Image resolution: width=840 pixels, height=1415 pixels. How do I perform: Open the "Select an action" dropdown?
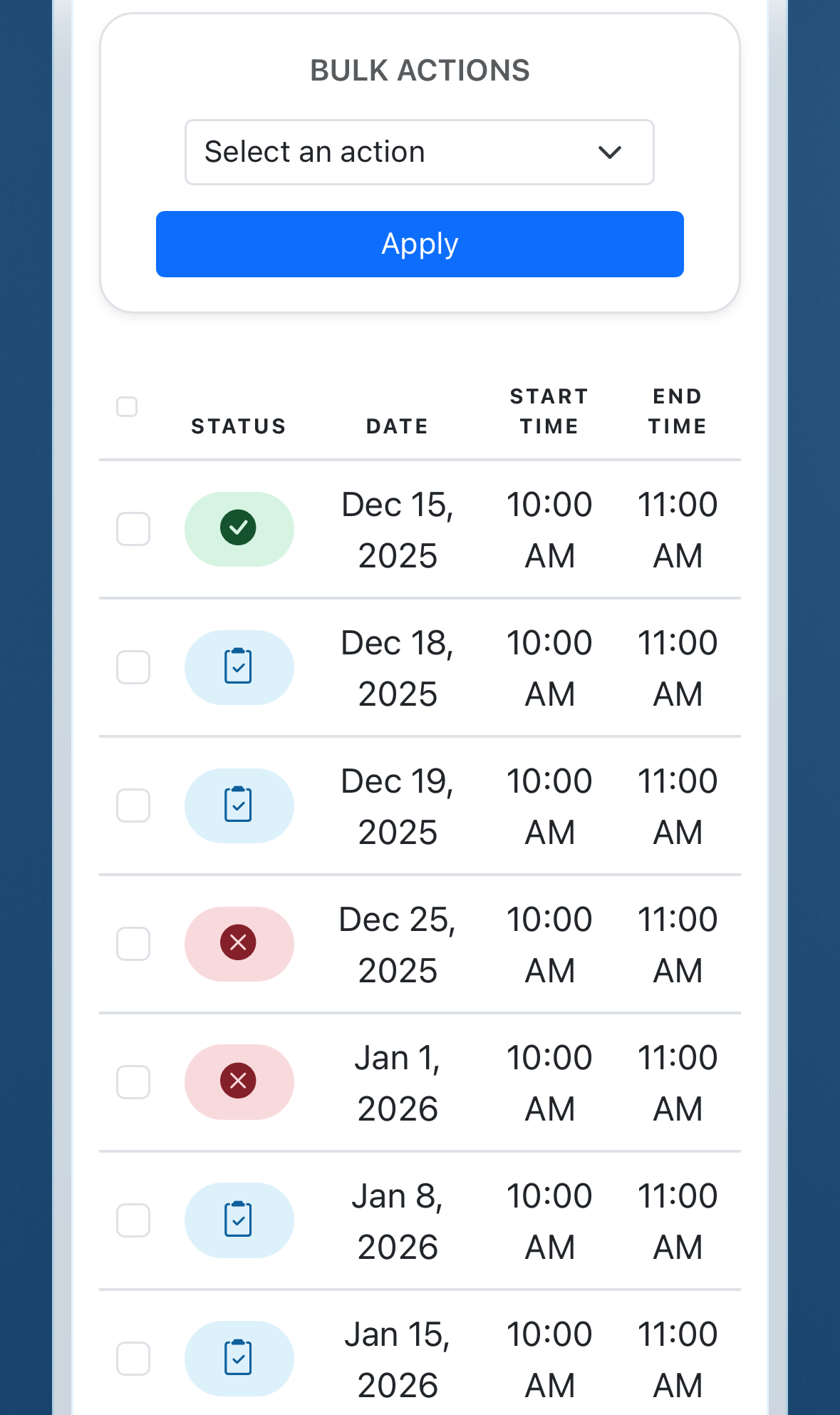419,152
